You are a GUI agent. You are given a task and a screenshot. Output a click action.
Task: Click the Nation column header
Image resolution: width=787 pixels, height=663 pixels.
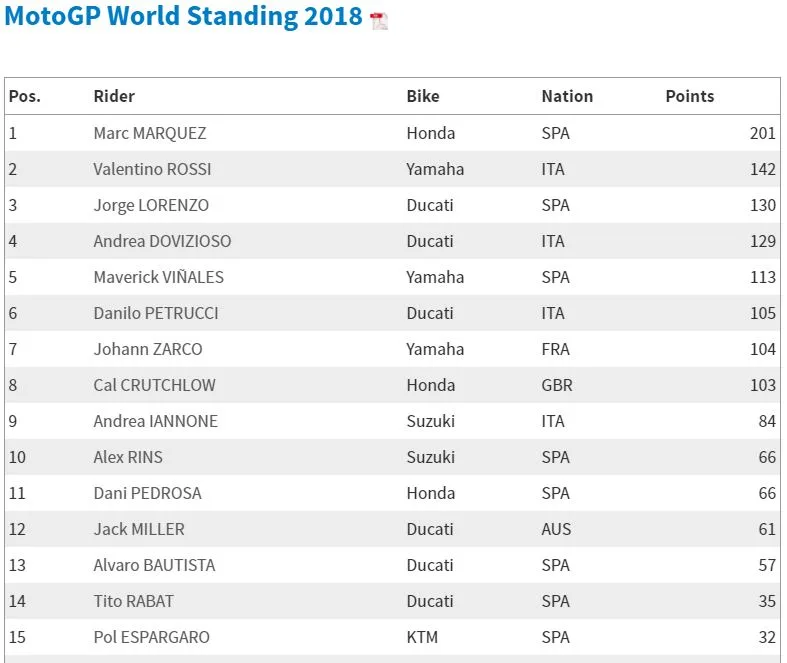[x=567, y=96]
